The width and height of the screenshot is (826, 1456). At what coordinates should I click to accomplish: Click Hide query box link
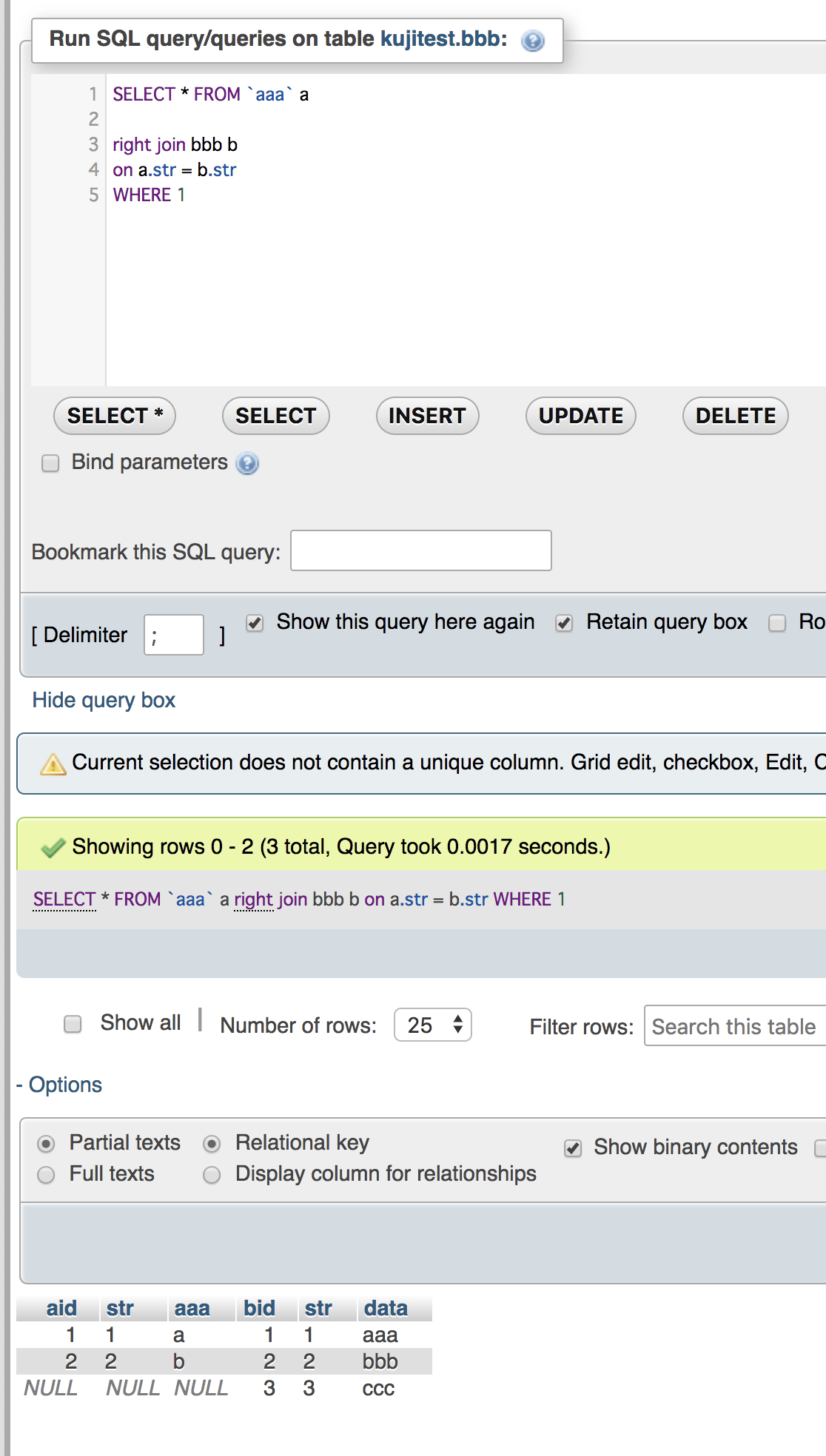click(104, 700)
